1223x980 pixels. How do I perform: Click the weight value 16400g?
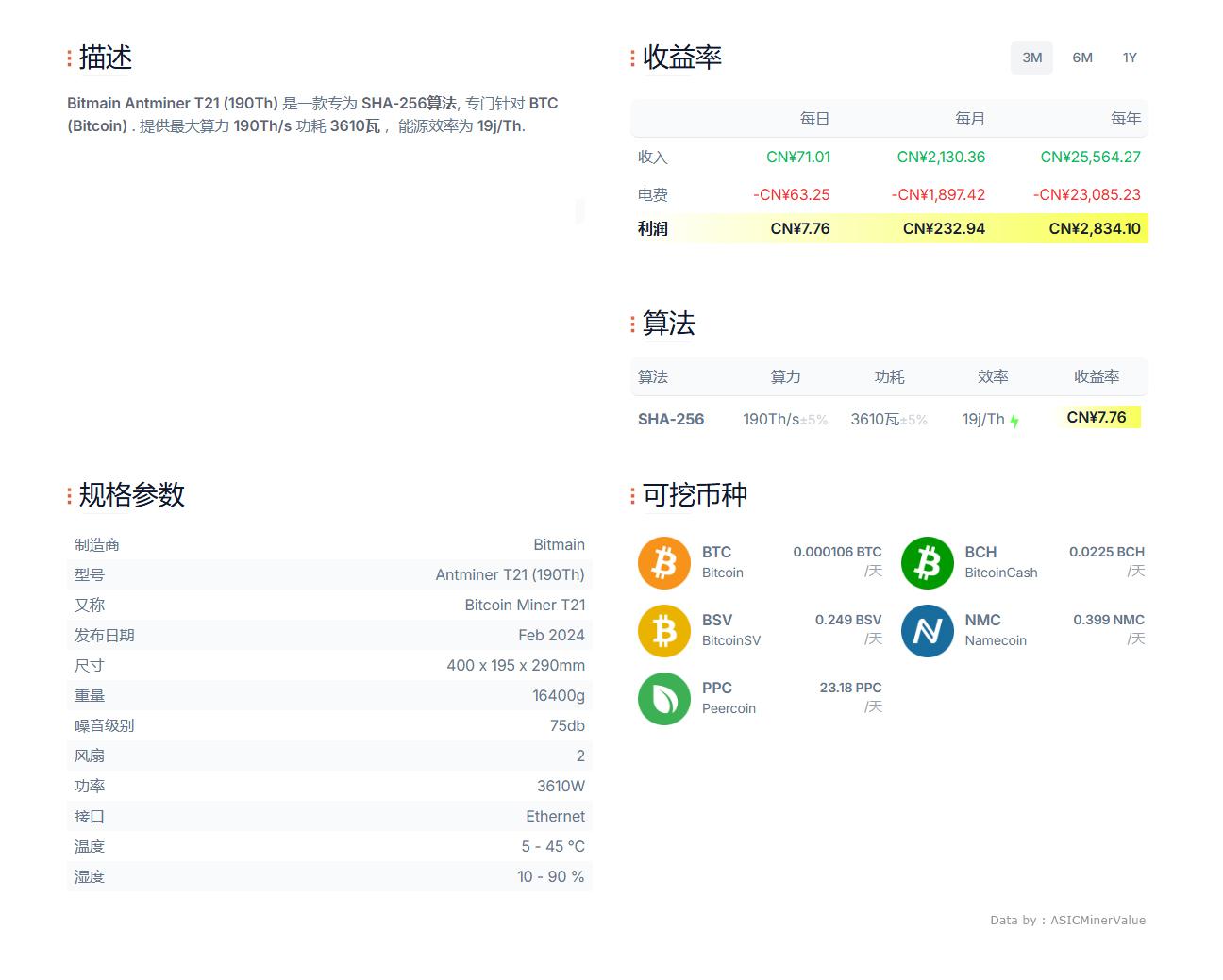click(559, 695)
